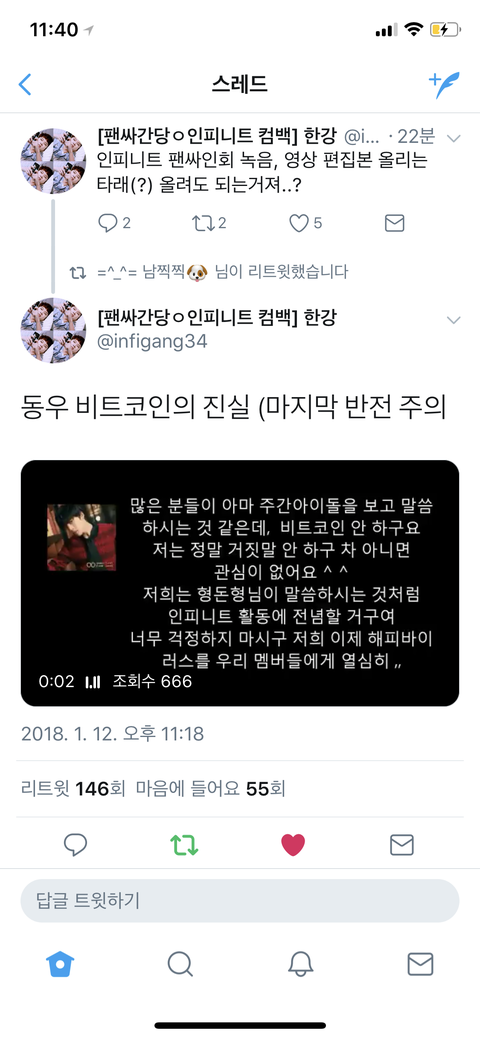Play the embedded video about 동우 비트코인

pyautogui.click(x=240, y=583)
